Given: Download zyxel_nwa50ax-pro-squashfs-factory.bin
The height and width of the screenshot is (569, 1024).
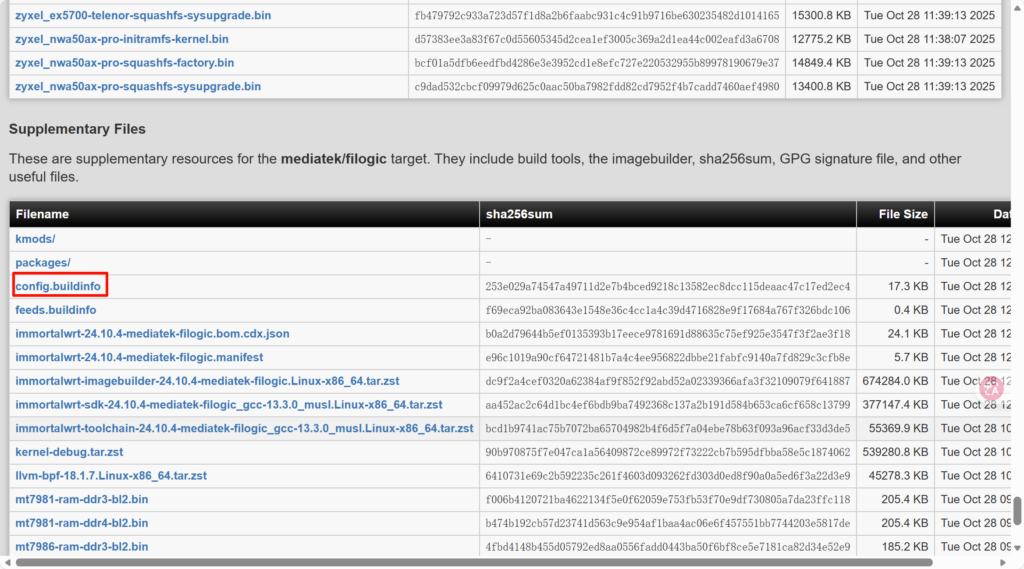Looking at the screenshot, I should [125, 63].
